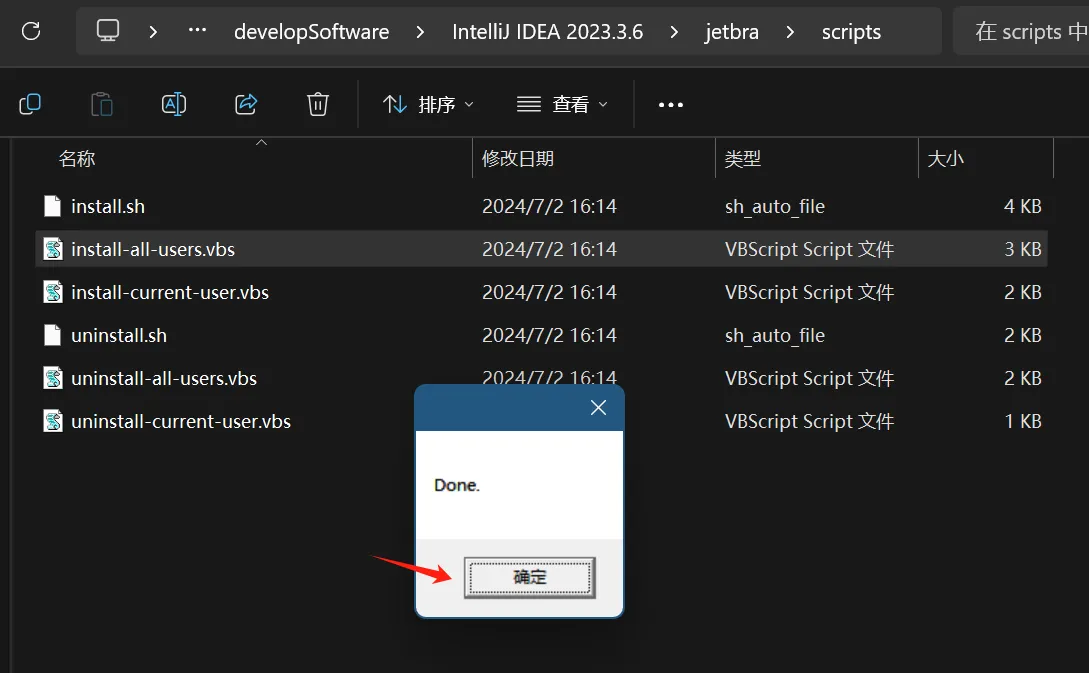Go to developSoftware folder in breadcrumb
The width and height of the screenshot is (1089, 673).
click(311, 32)
